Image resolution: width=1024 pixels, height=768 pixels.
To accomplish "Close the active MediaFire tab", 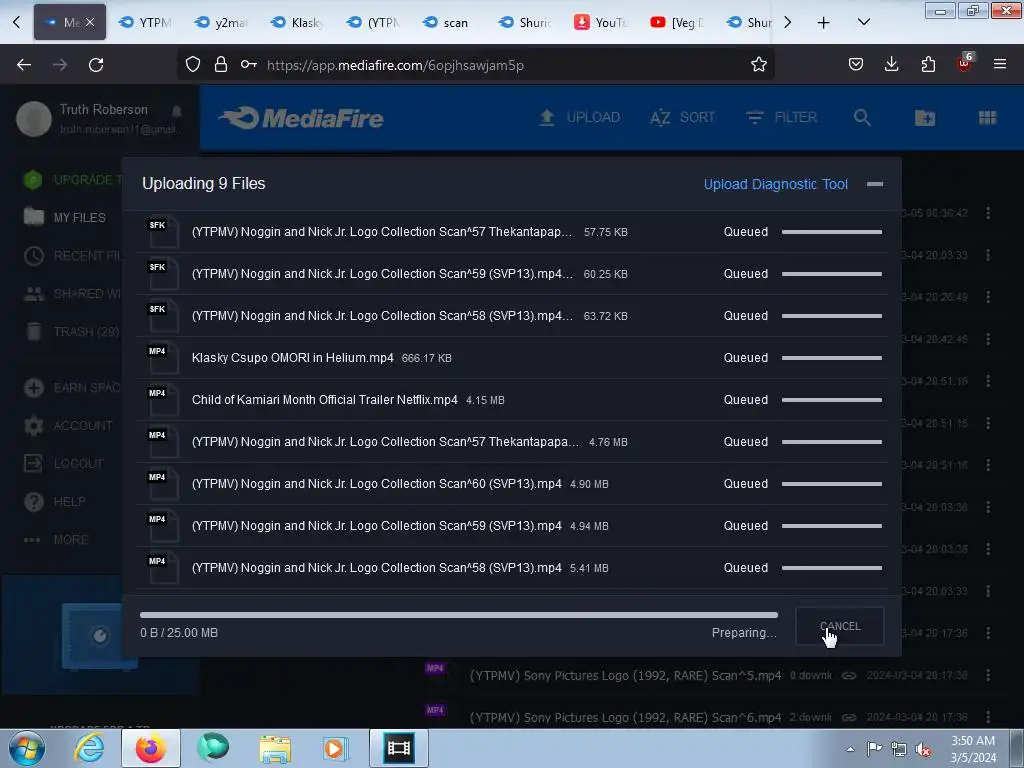I will click(x=90, y=22).
